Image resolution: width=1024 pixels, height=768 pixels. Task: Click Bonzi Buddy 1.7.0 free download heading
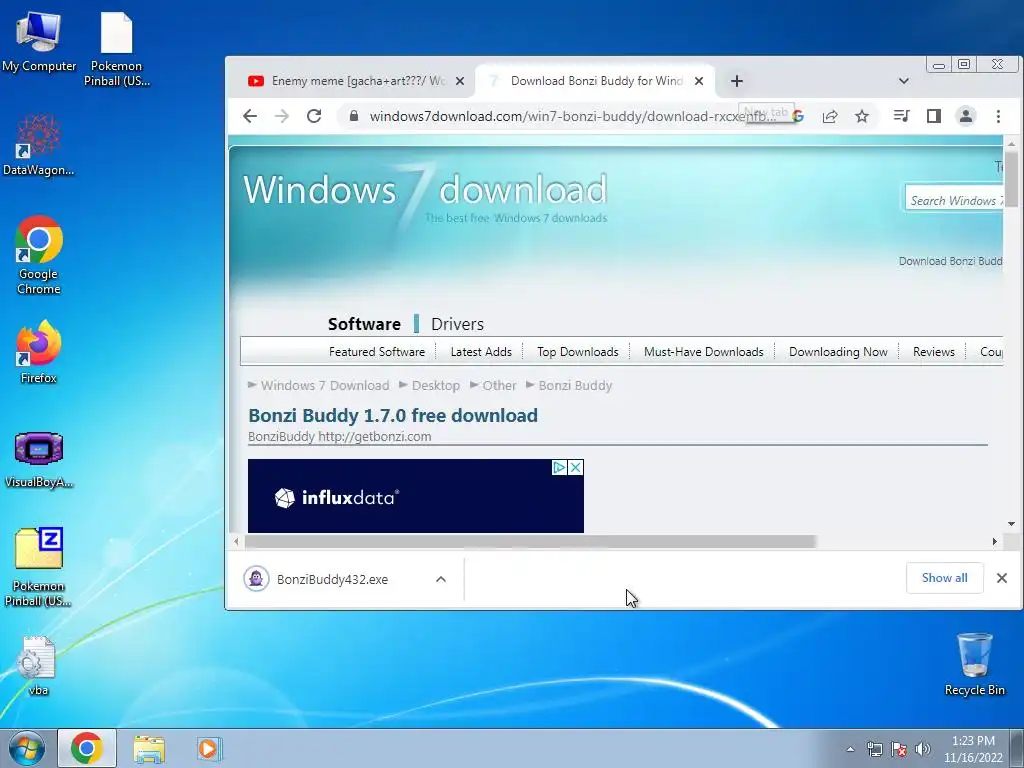point(393,415)
